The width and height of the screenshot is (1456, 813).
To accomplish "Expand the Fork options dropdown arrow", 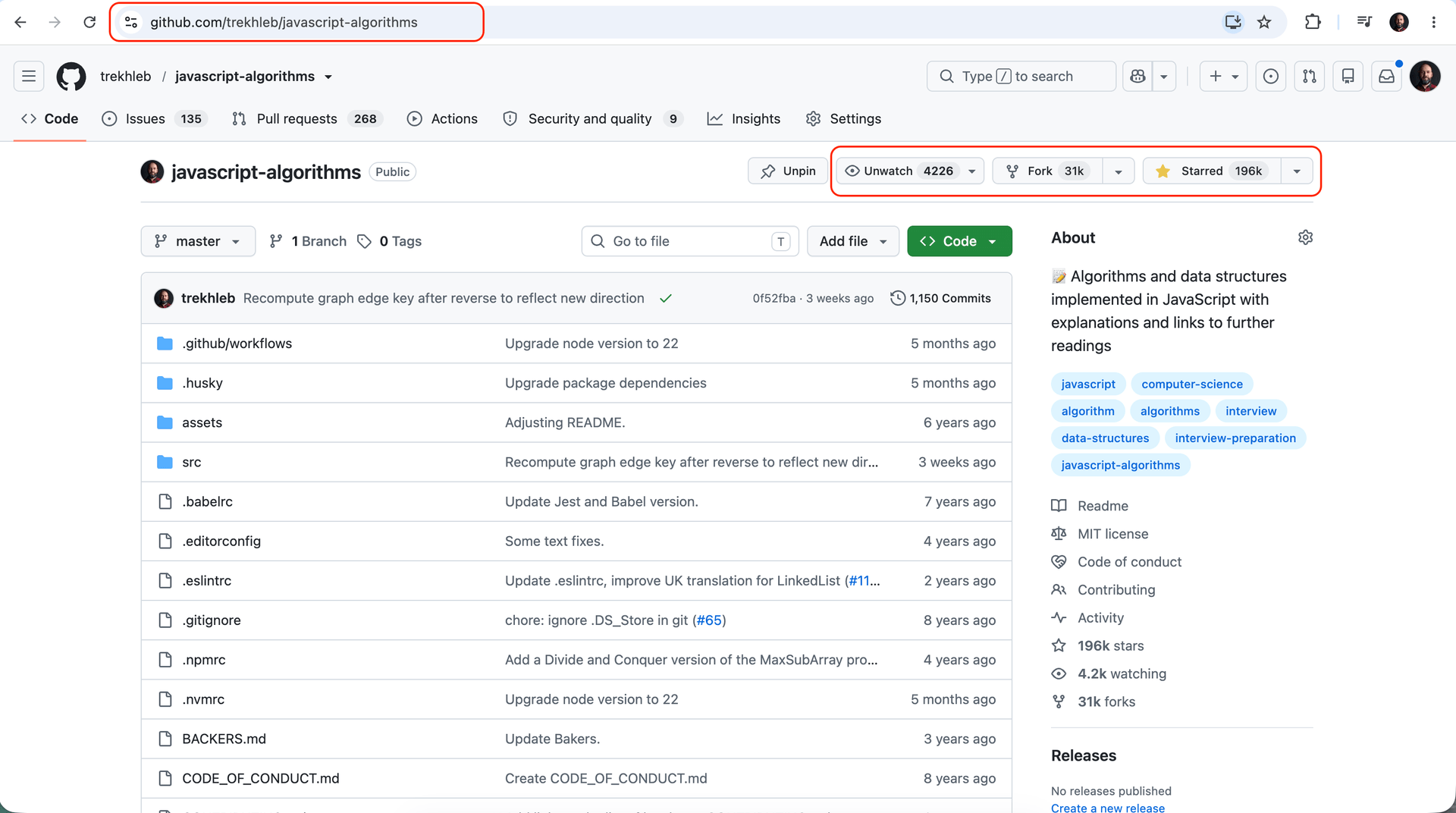I will (1118, 171).
